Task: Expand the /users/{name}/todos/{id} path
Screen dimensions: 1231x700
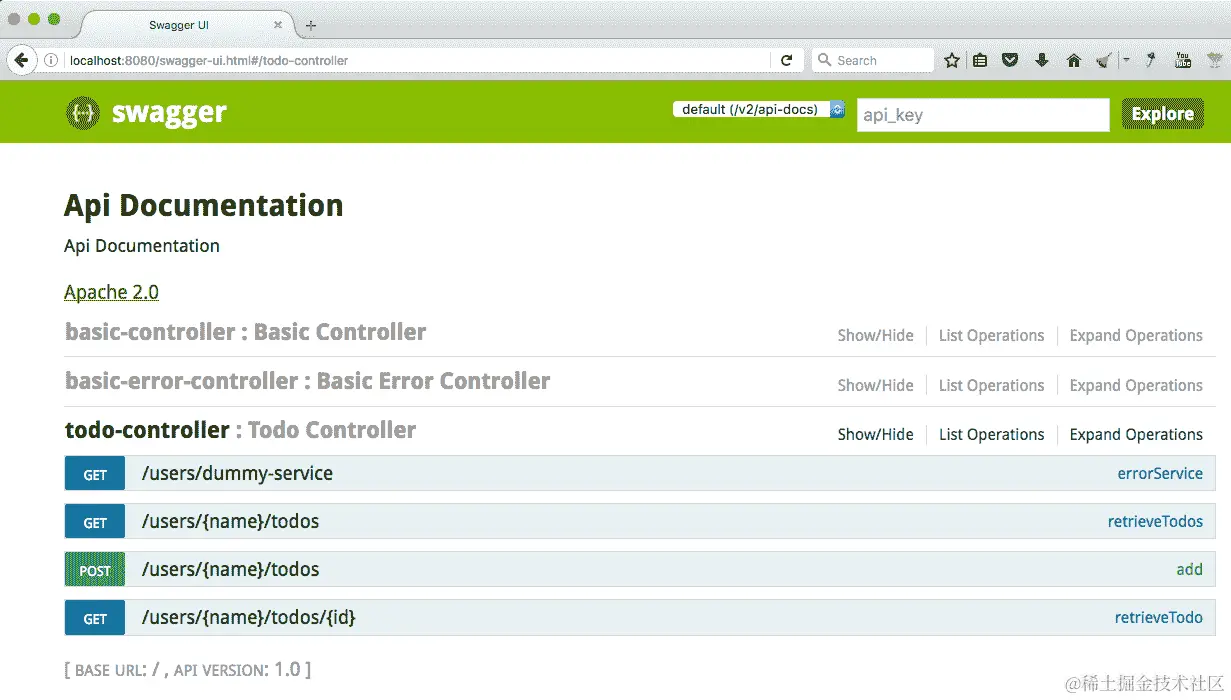Action: click(248, 618)
